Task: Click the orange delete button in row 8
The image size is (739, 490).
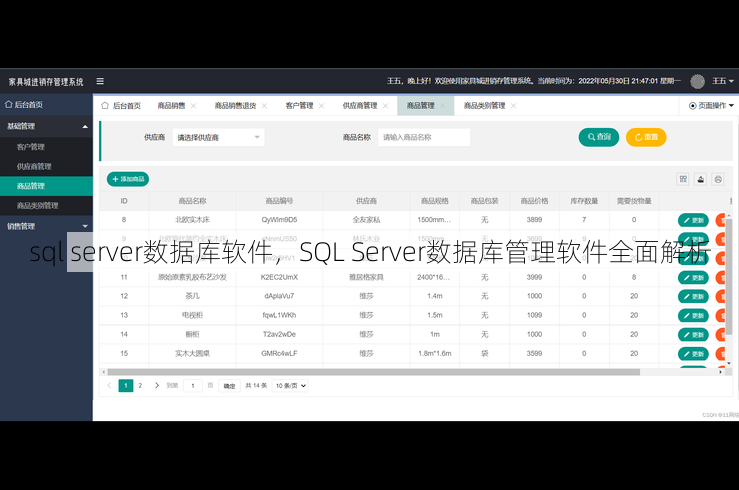Action: coord(721,220)
